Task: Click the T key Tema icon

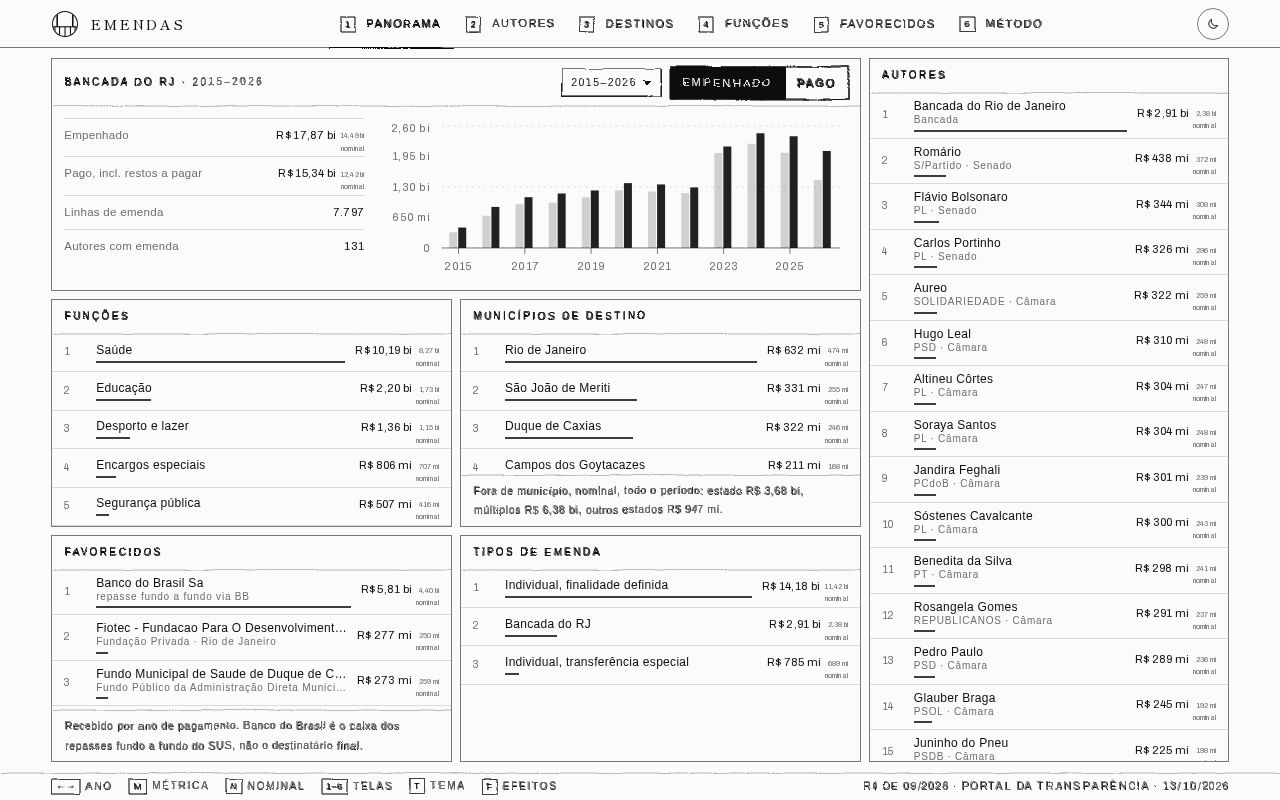Action: [417, 786]
